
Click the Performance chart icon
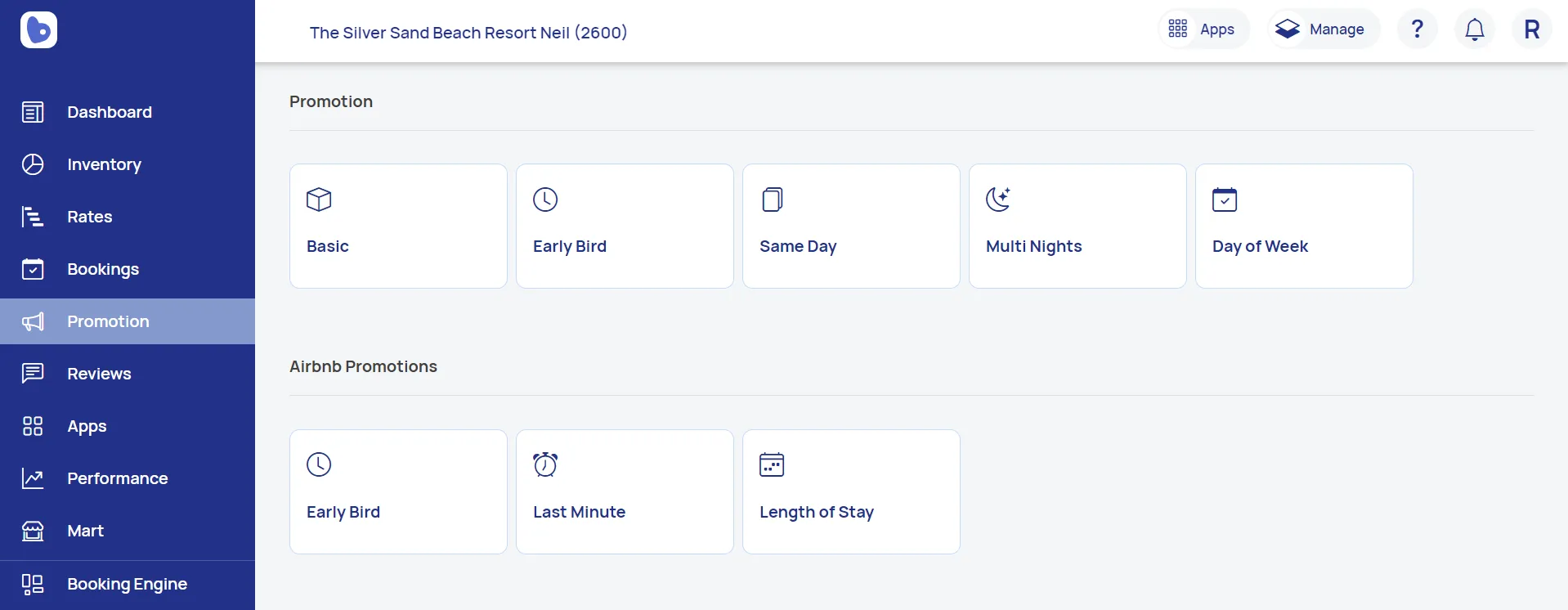(33, 478)
